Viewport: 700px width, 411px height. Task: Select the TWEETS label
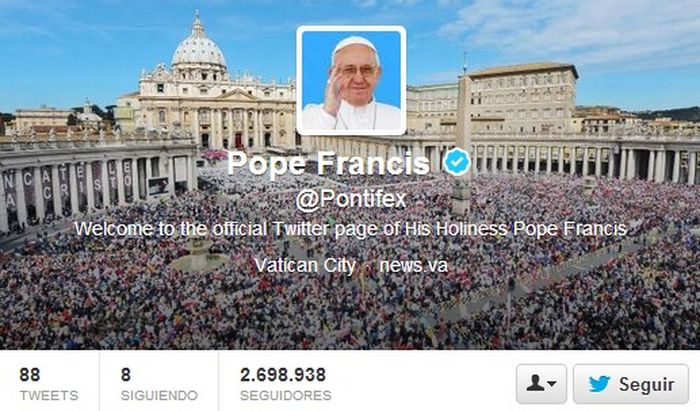[x=49, y=395]
